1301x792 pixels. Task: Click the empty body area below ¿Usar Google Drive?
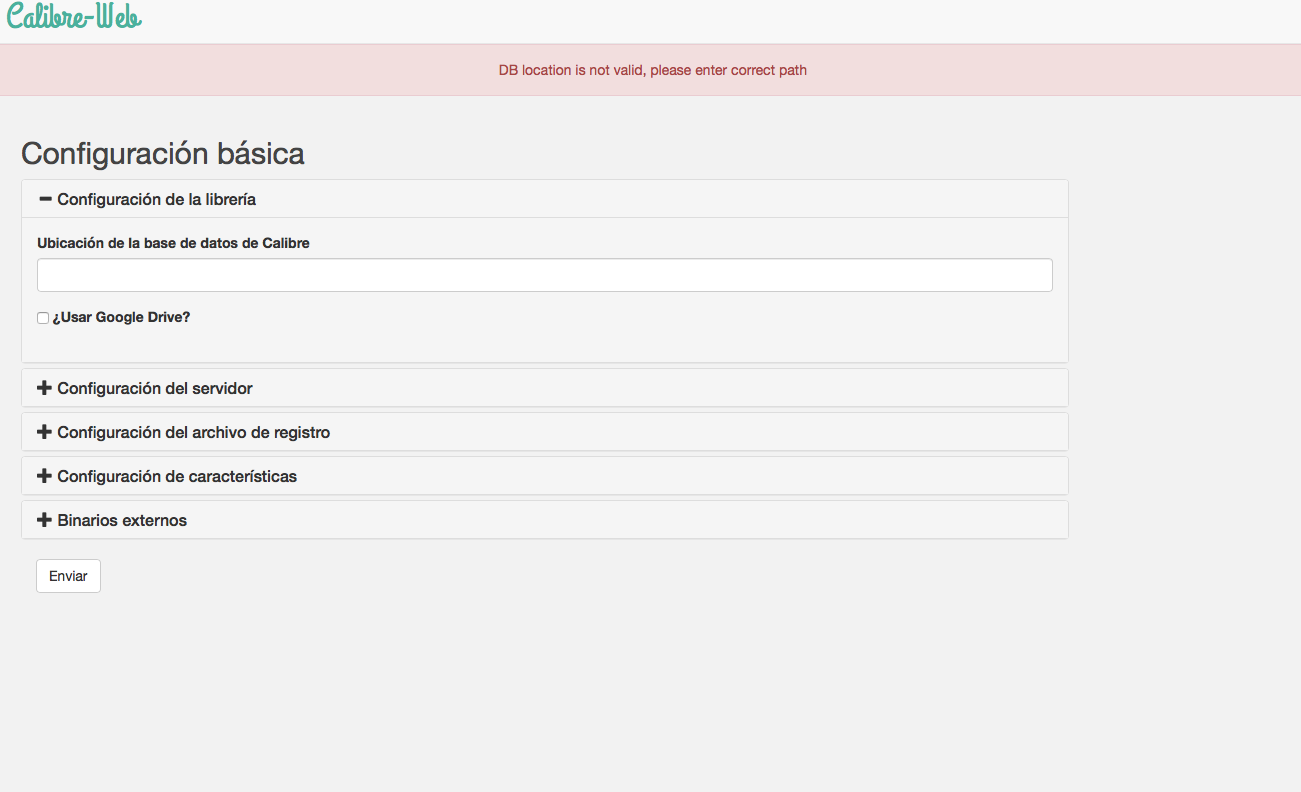[x=545, y=343]
